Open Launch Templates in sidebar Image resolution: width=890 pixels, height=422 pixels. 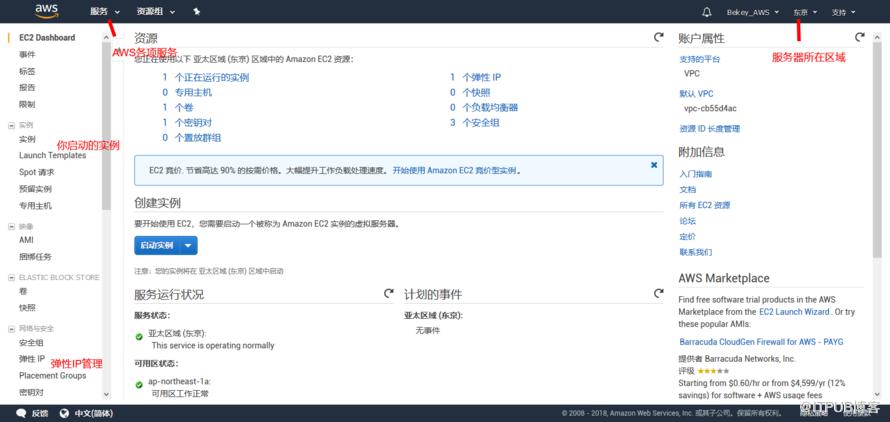(53, 155)
